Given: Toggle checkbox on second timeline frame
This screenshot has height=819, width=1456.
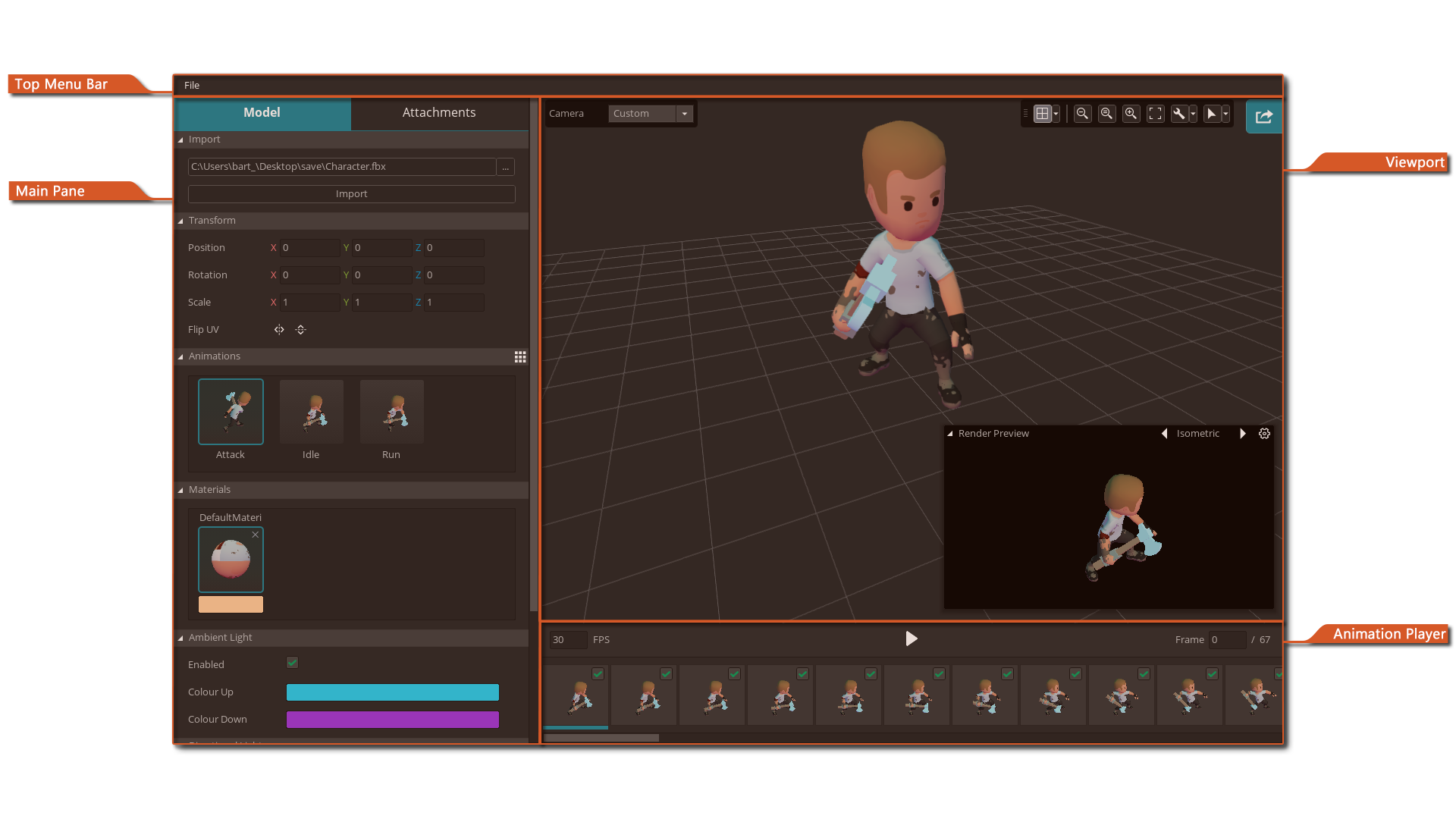Looking at the screenshot, I should (666, 673).
